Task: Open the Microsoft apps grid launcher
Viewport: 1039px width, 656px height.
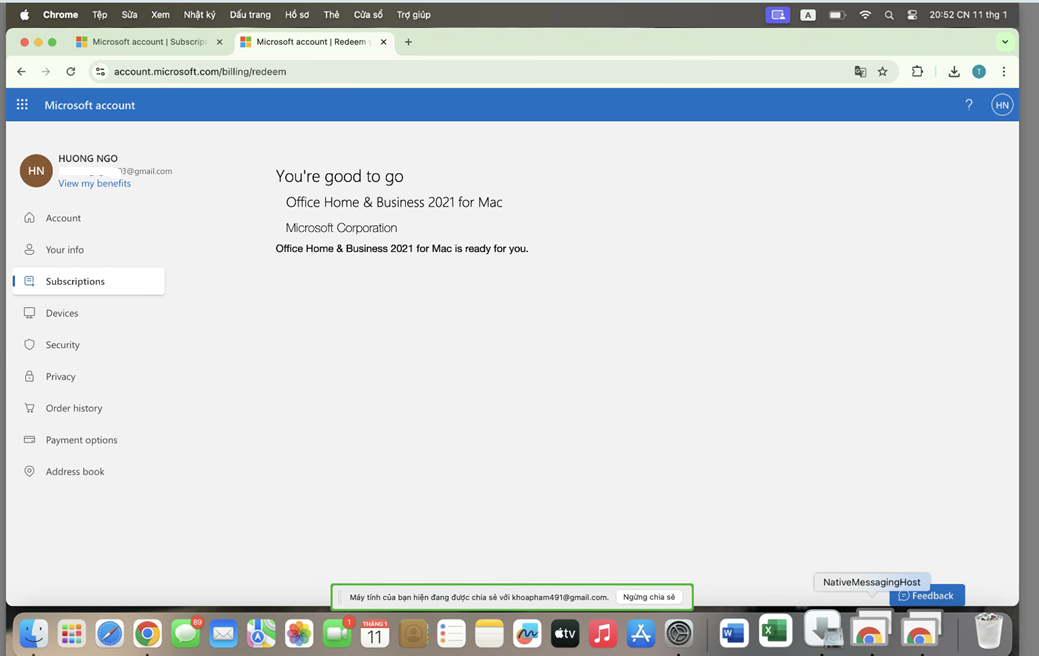Action: 22,105
